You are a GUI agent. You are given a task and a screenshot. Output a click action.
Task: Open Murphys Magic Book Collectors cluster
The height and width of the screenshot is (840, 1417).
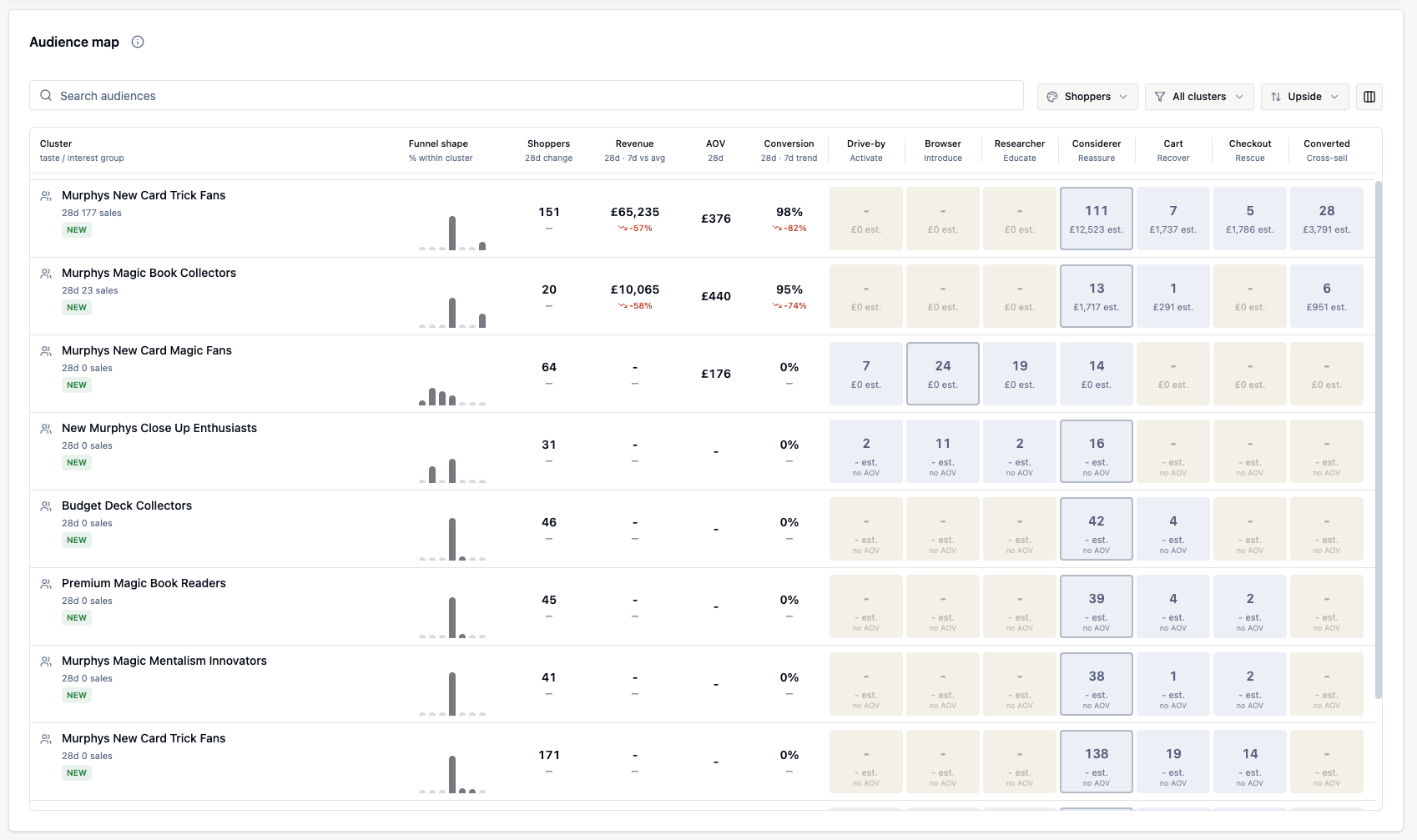click(149, 273)
